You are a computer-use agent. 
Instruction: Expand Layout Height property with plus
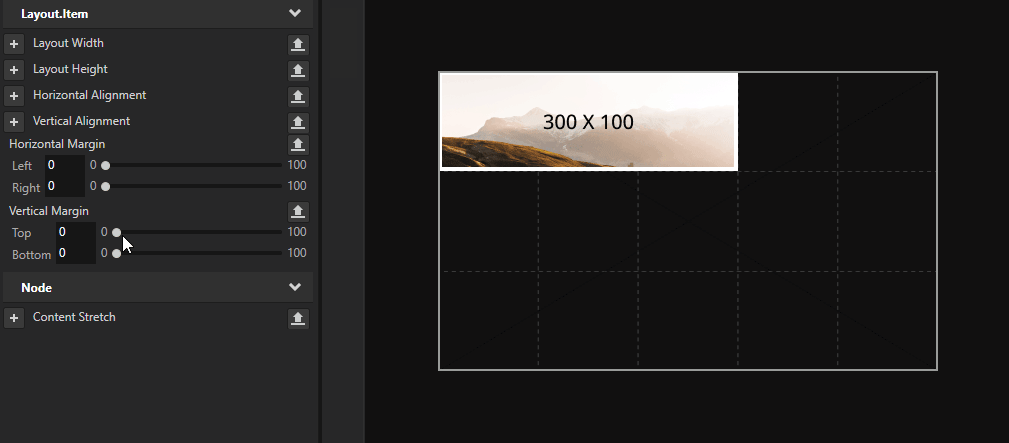pyautogui.click(x=14, y=70)
